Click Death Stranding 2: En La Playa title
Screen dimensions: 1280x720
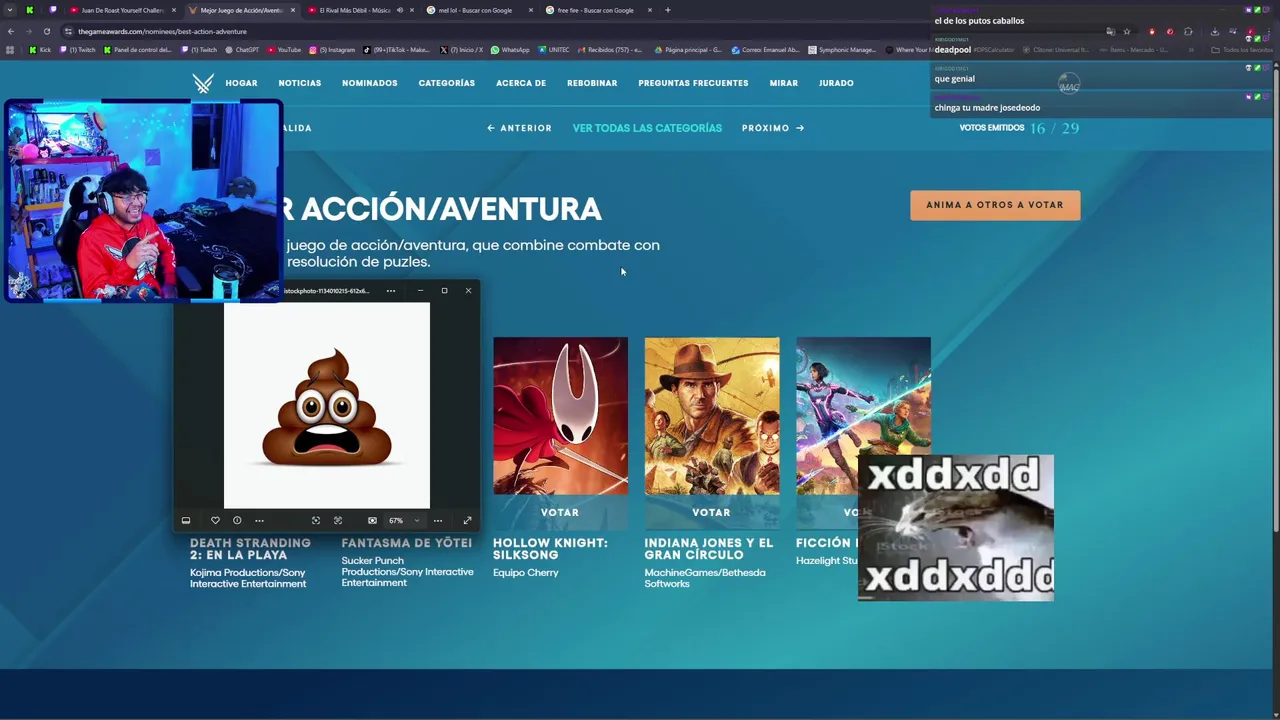pos(250,549)
